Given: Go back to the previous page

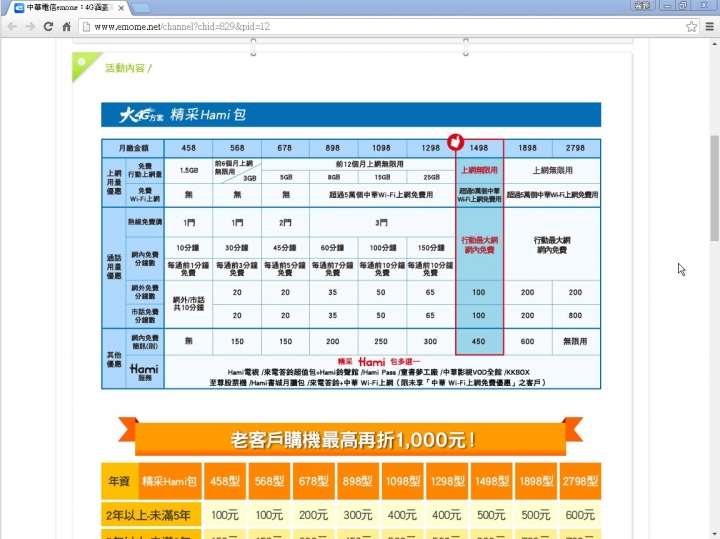Looking at the screenshot, I should [x=12, y=27].
